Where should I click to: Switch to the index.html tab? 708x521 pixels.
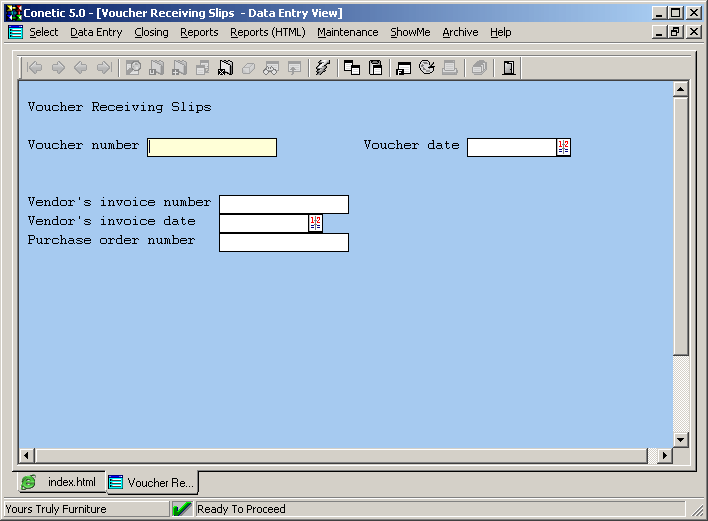(60, 482)
